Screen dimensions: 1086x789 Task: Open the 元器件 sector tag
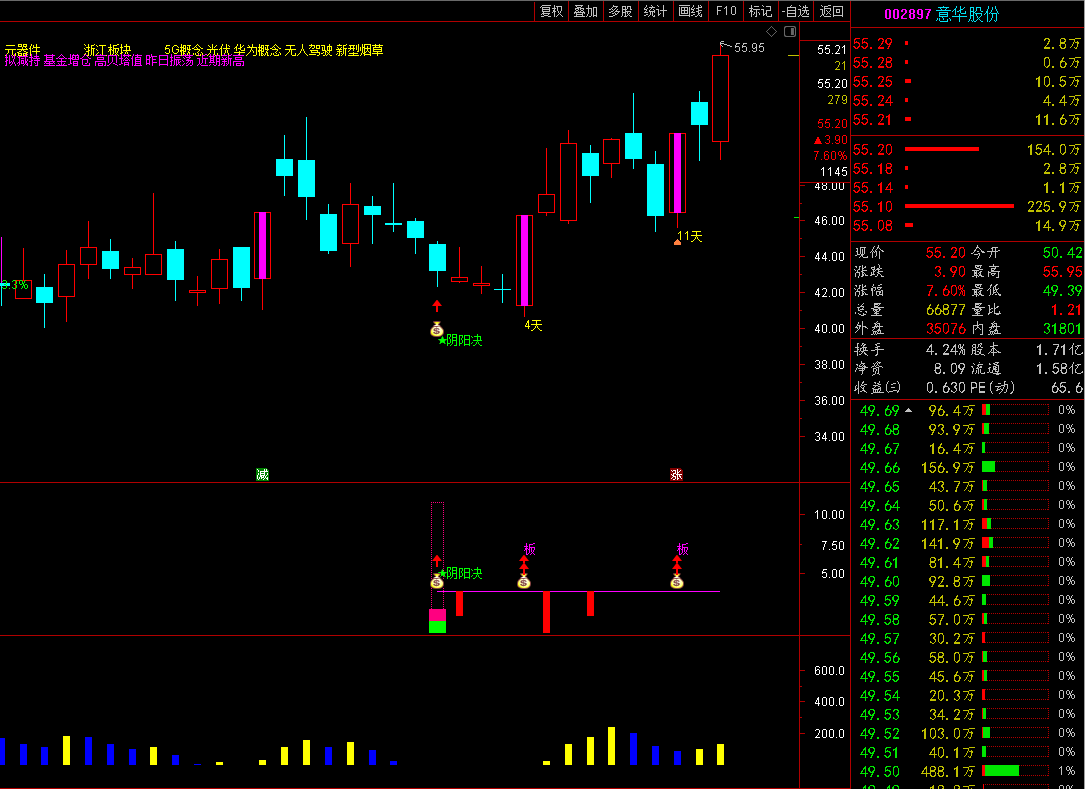[x=23, y=50]
